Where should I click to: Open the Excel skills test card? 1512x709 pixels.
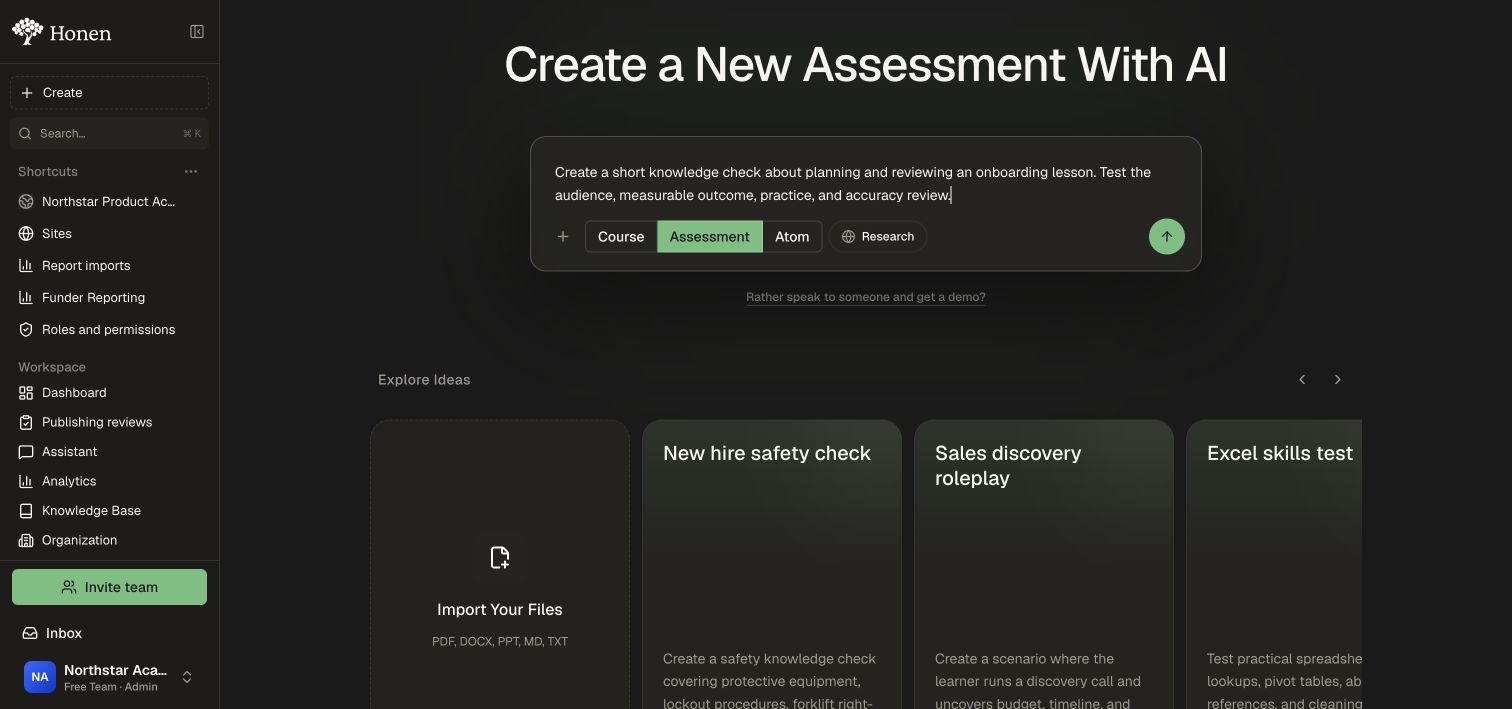[1274, 565]
